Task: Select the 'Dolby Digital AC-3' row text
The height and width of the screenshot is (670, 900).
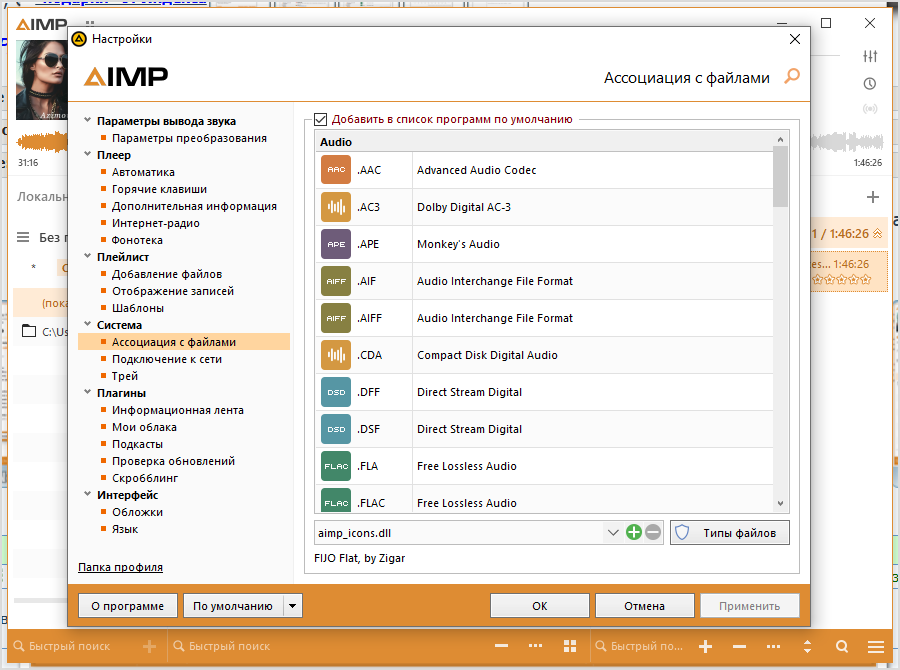Action: 464,207
